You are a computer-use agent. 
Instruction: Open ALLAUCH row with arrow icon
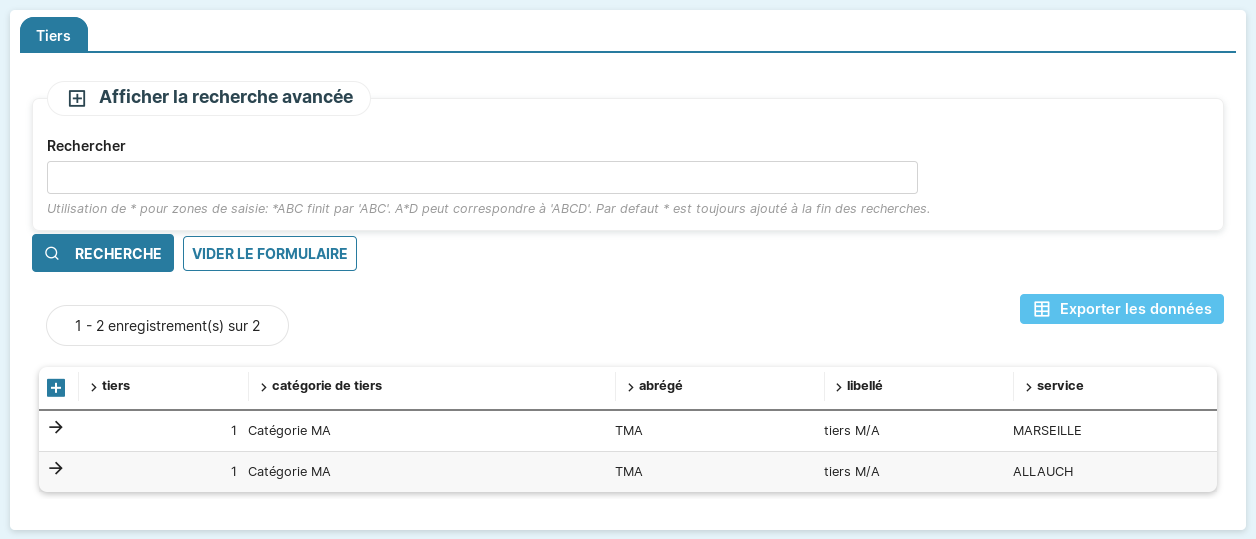(56, 469)
